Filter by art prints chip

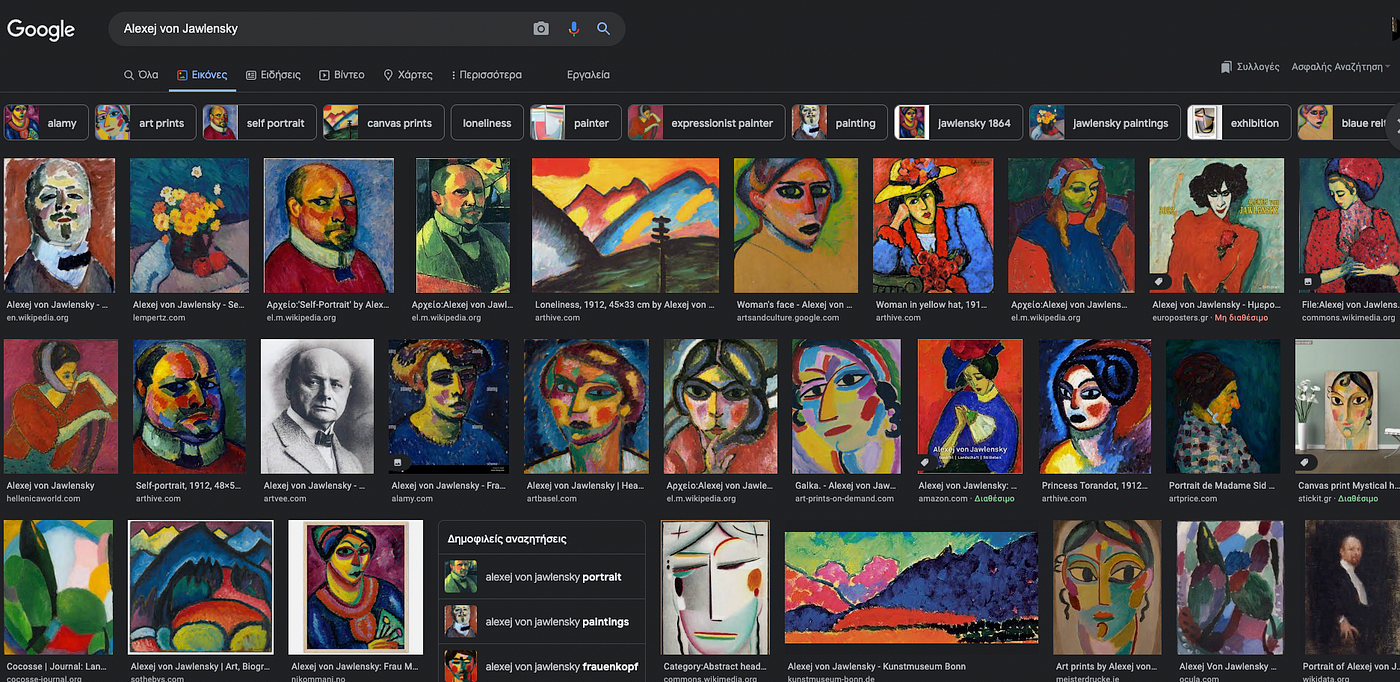(x=145, y=123)
